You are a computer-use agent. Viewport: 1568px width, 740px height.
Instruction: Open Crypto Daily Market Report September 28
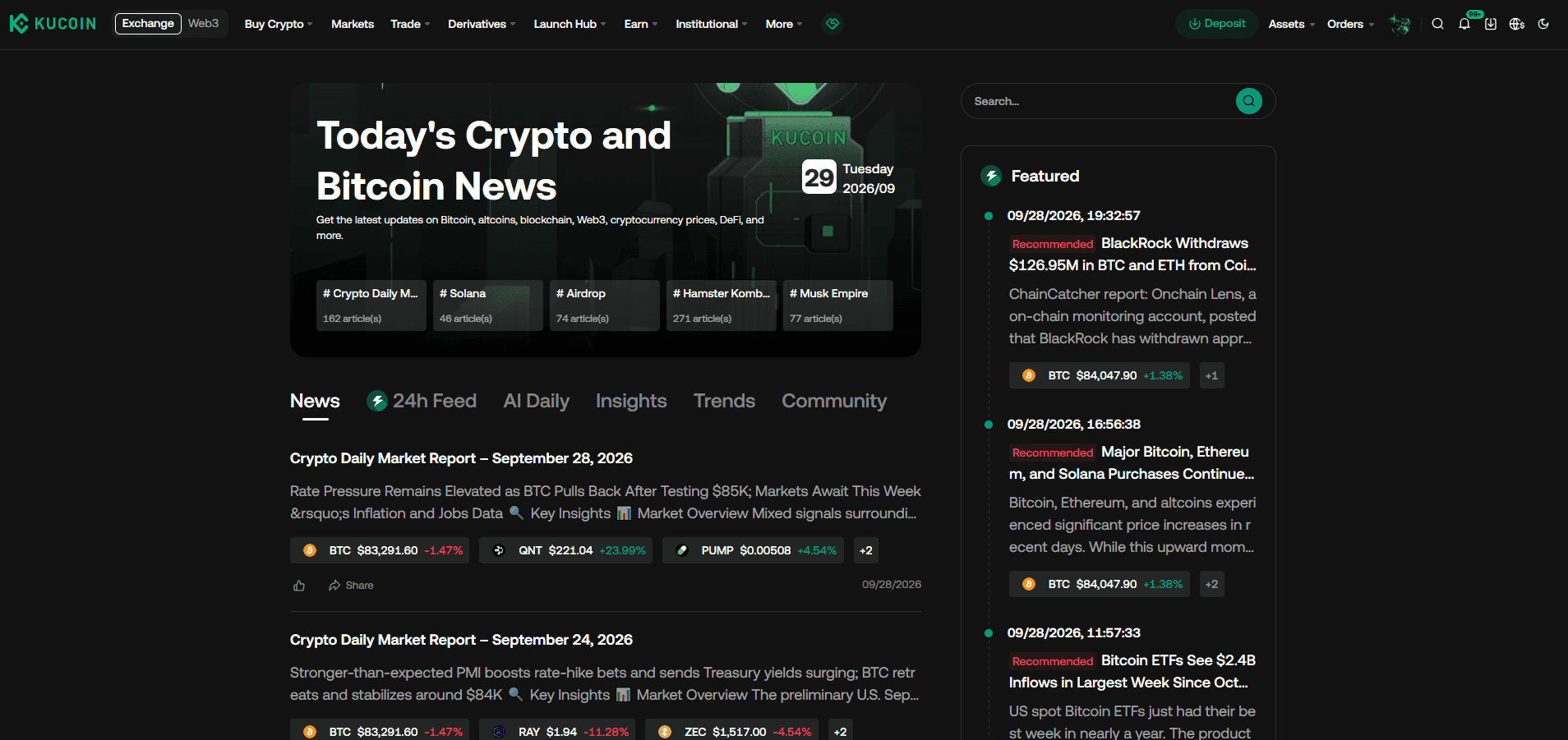click(461, 458)
